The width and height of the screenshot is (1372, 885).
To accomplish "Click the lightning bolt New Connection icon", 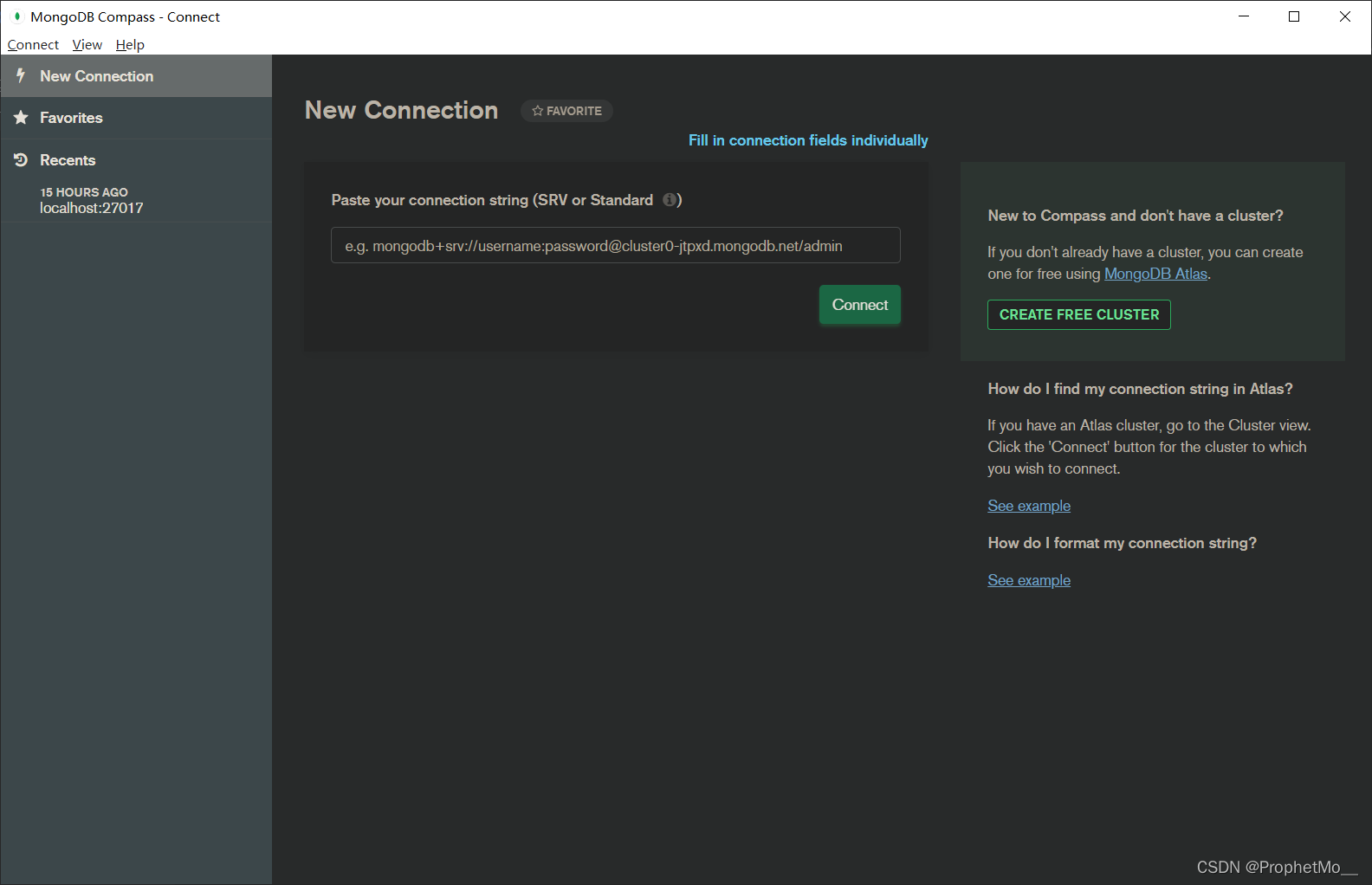I will coord(21,76).
